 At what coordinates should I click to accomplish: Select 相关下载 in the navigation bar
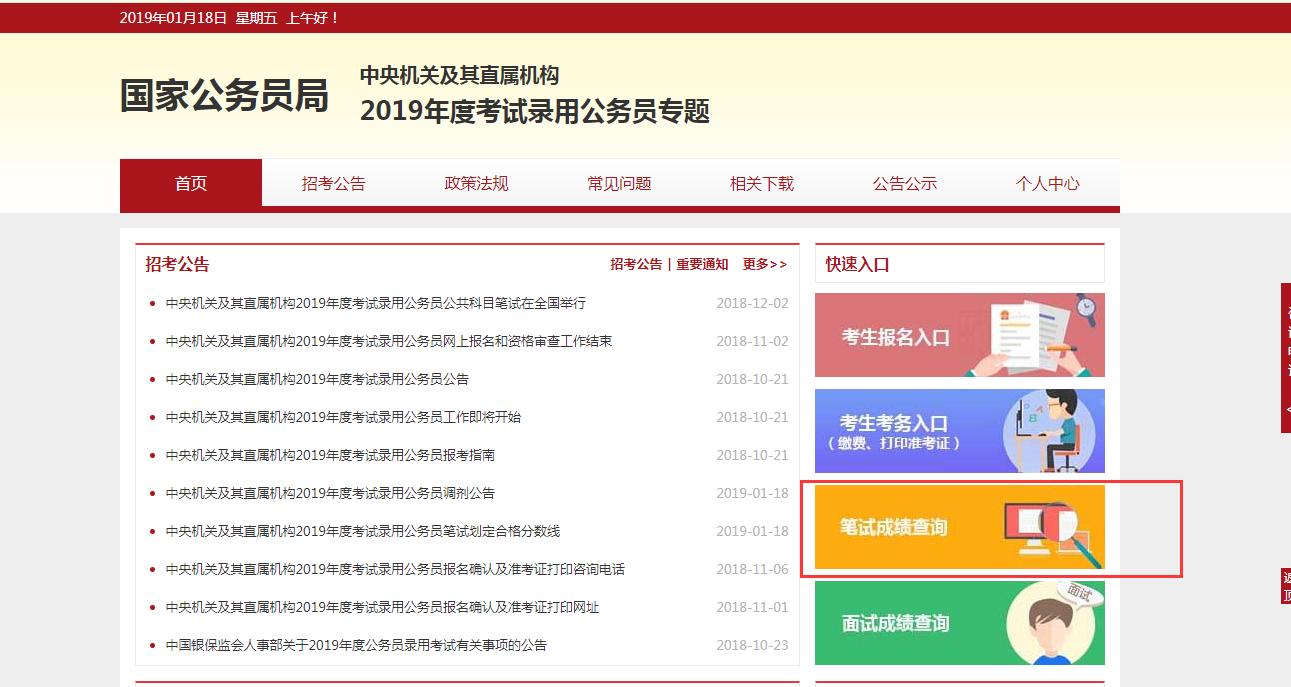click(762, 184)
